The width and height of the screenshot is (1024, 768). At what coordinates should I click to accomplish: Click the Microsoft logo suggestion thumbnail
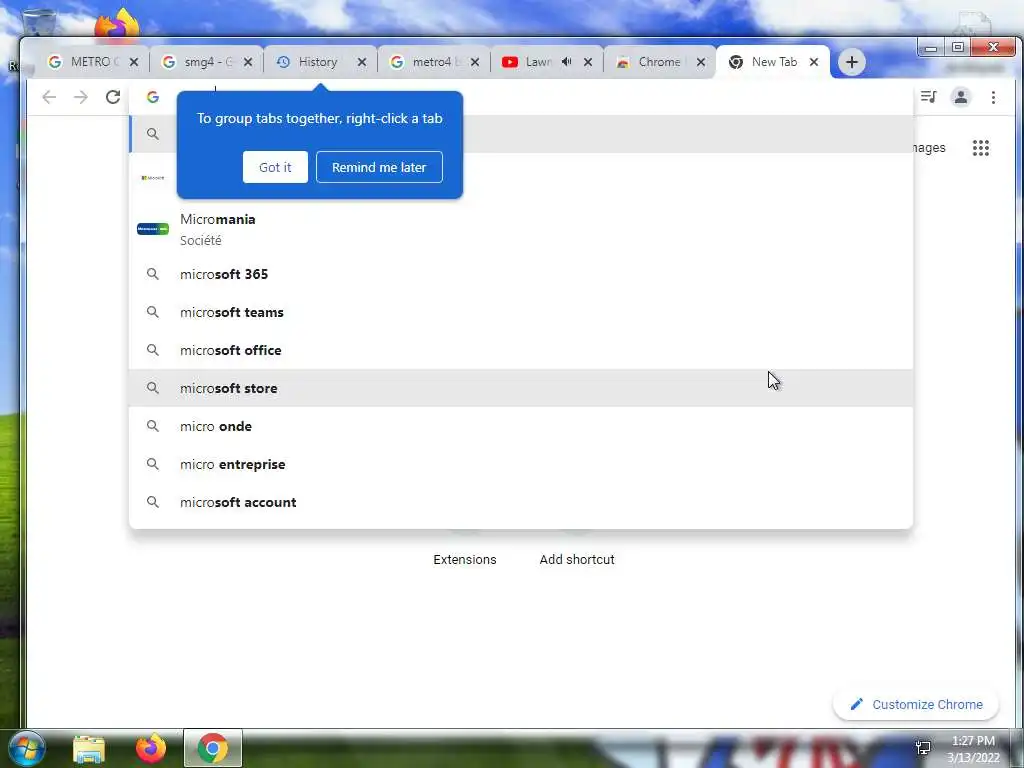pyautogui.click(x=153, y=178)
